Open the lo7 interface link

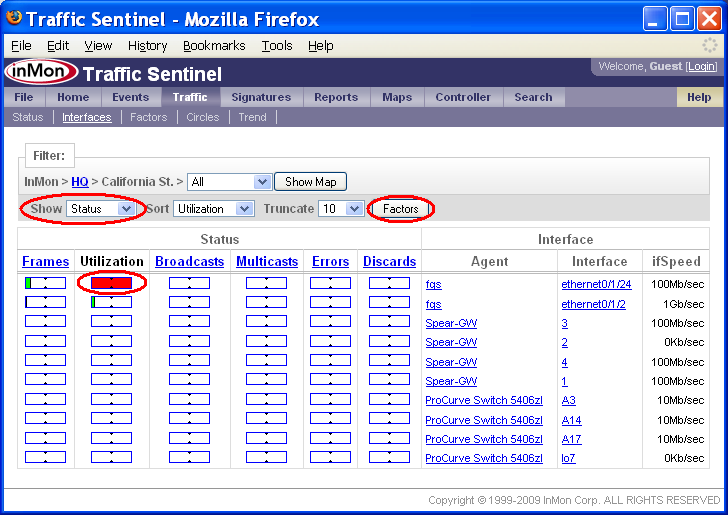(x=568, y=458)
